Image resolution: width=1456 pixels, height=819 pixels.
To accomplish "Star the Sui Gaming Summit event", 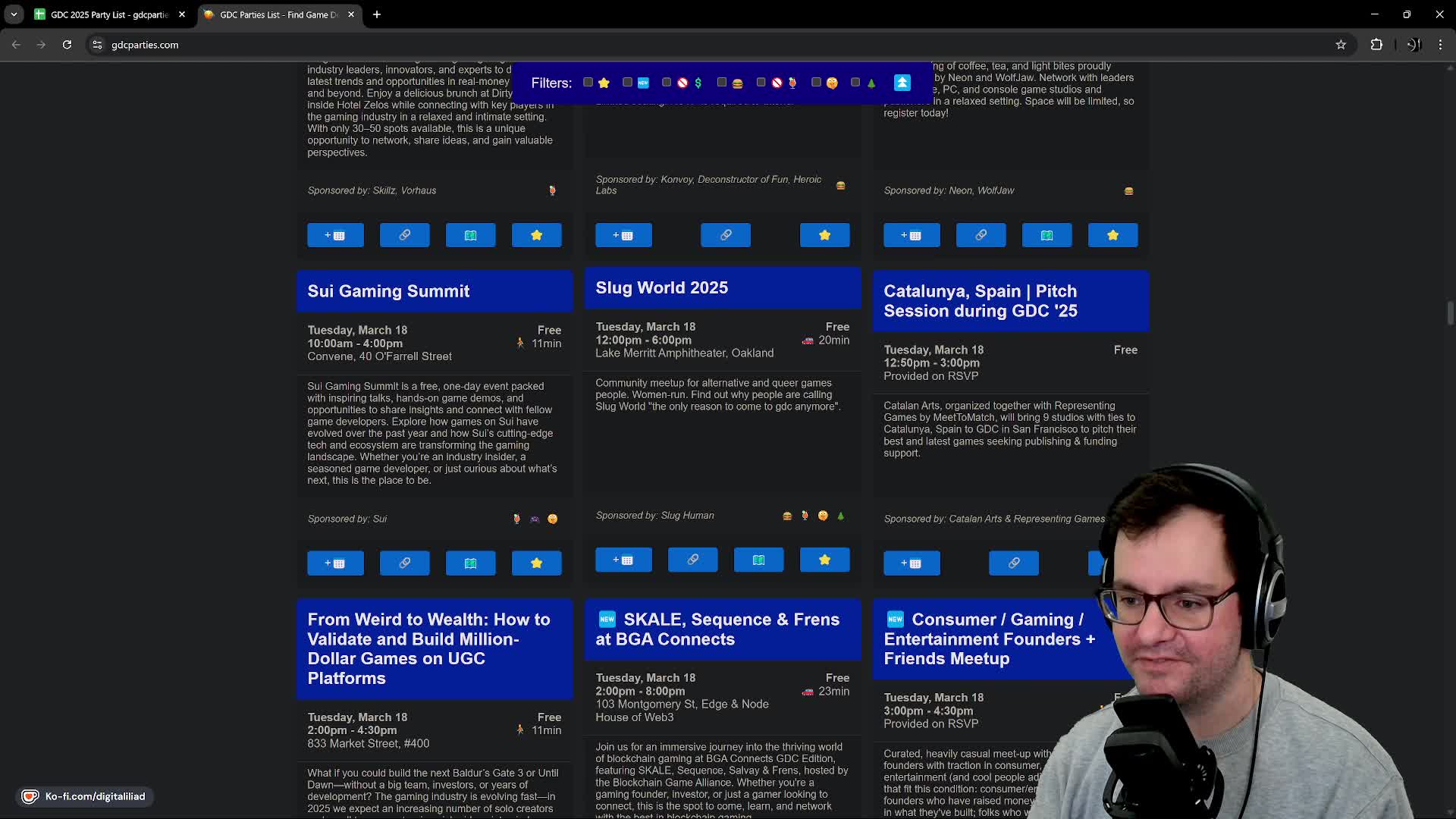I will pyautogui.click(x=536, y=563).
